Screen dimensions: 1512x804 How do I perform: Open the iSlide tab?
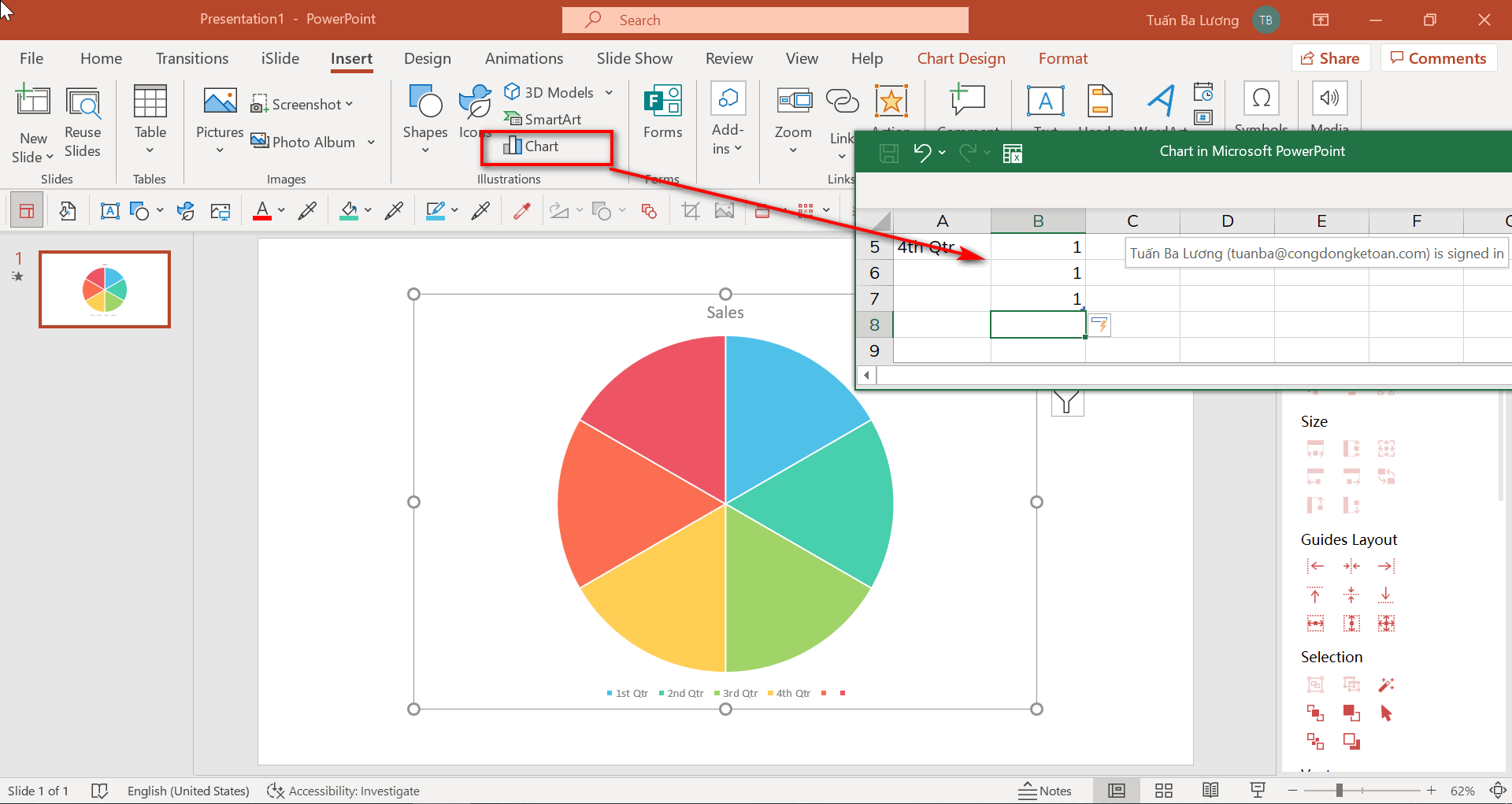(280, 58)
